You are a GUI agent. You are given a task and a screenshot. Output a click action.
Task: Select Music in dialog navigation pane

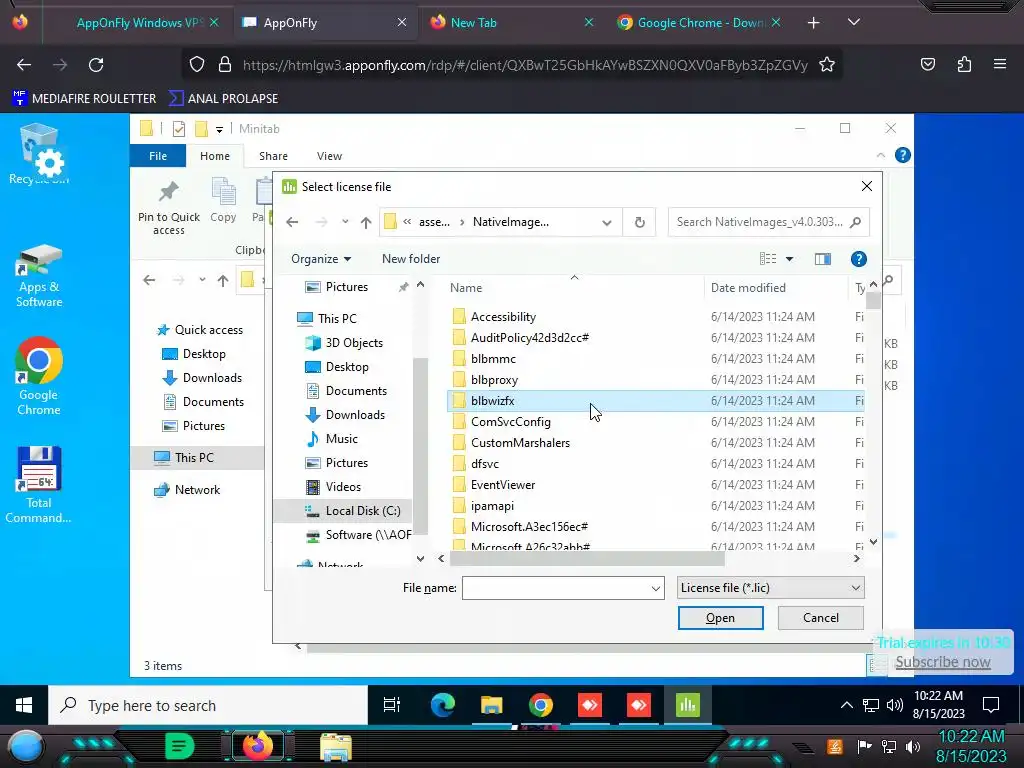click(341, 439)
